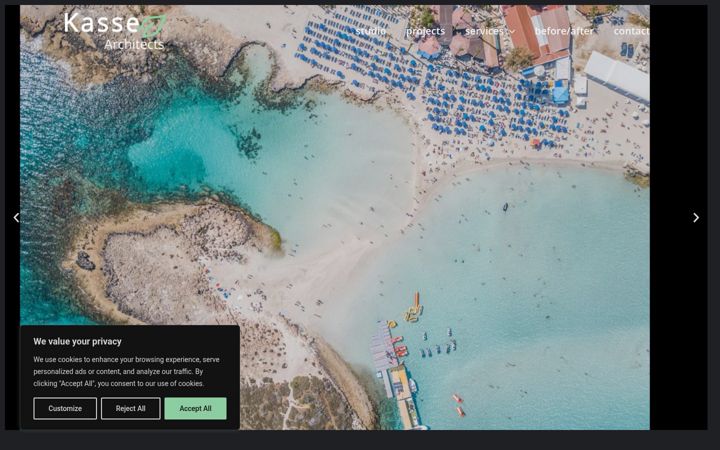Open the studio menu item
Viewport: 720px width, 450px height.
(x=371, y=31)
